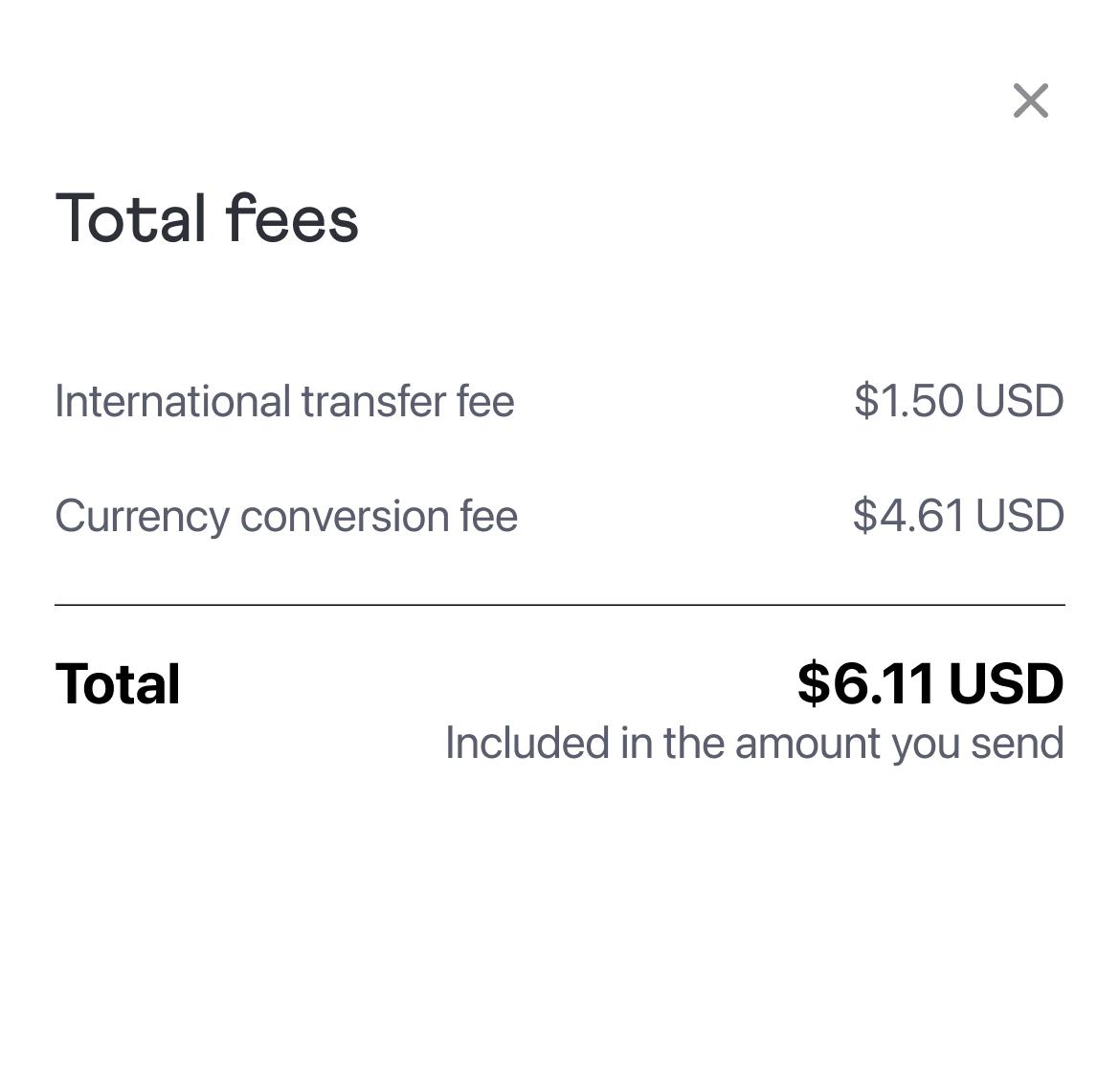The width and height of the screenshot is (1120, 1068).
Task: Click the Included in the amount you send note
Action: [754, 744]
